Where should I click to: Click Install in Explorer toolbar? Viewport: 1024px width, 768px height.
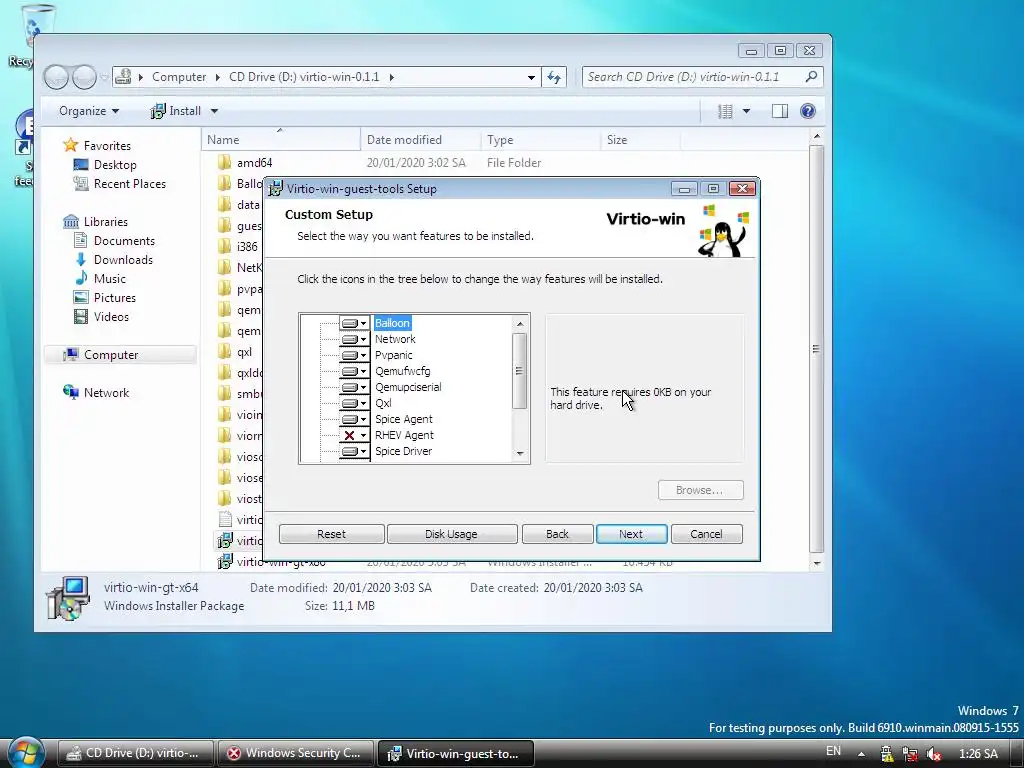pyautogui.click(x=176, y=111)
